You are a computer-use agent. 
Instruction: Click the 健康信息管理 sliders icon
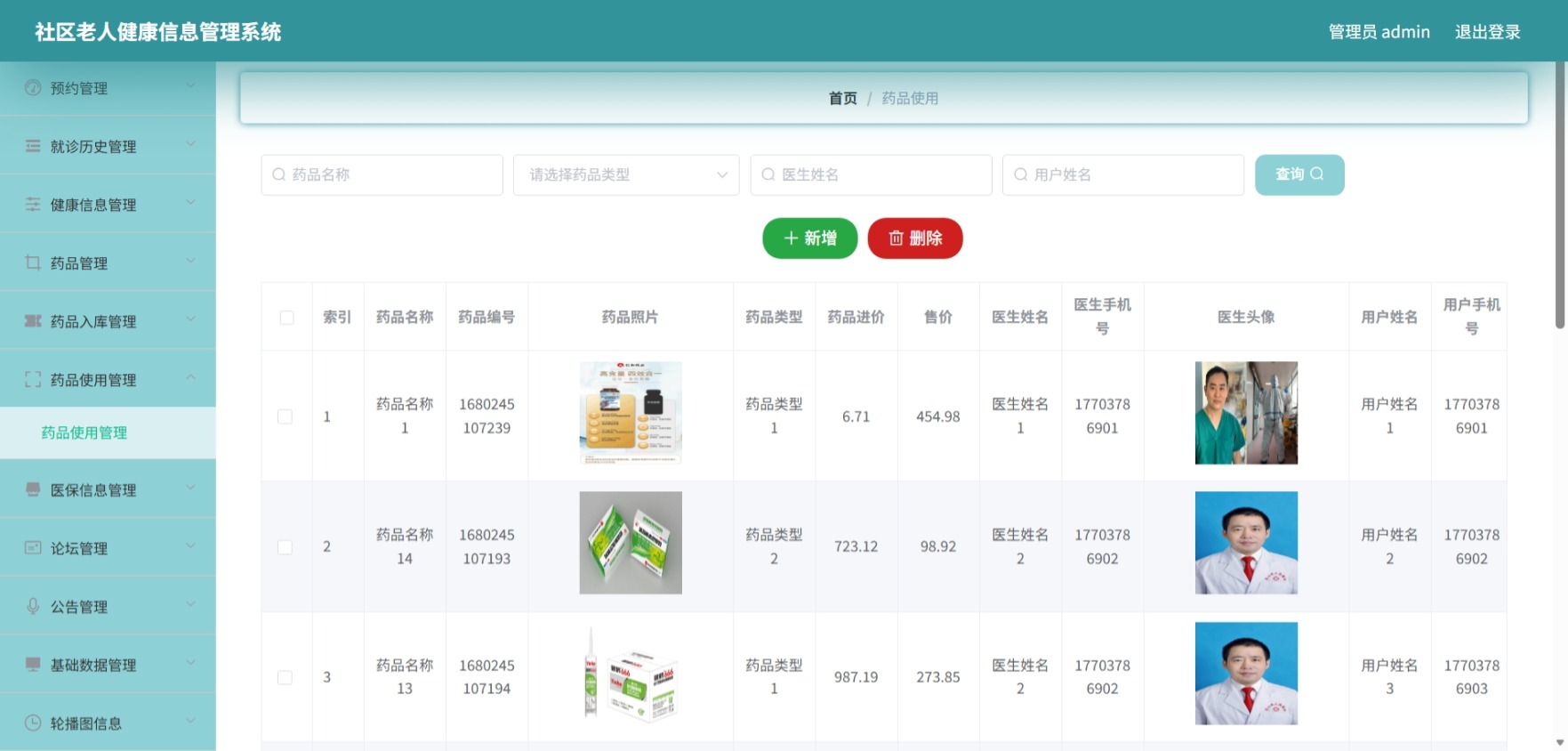[33, 204]
